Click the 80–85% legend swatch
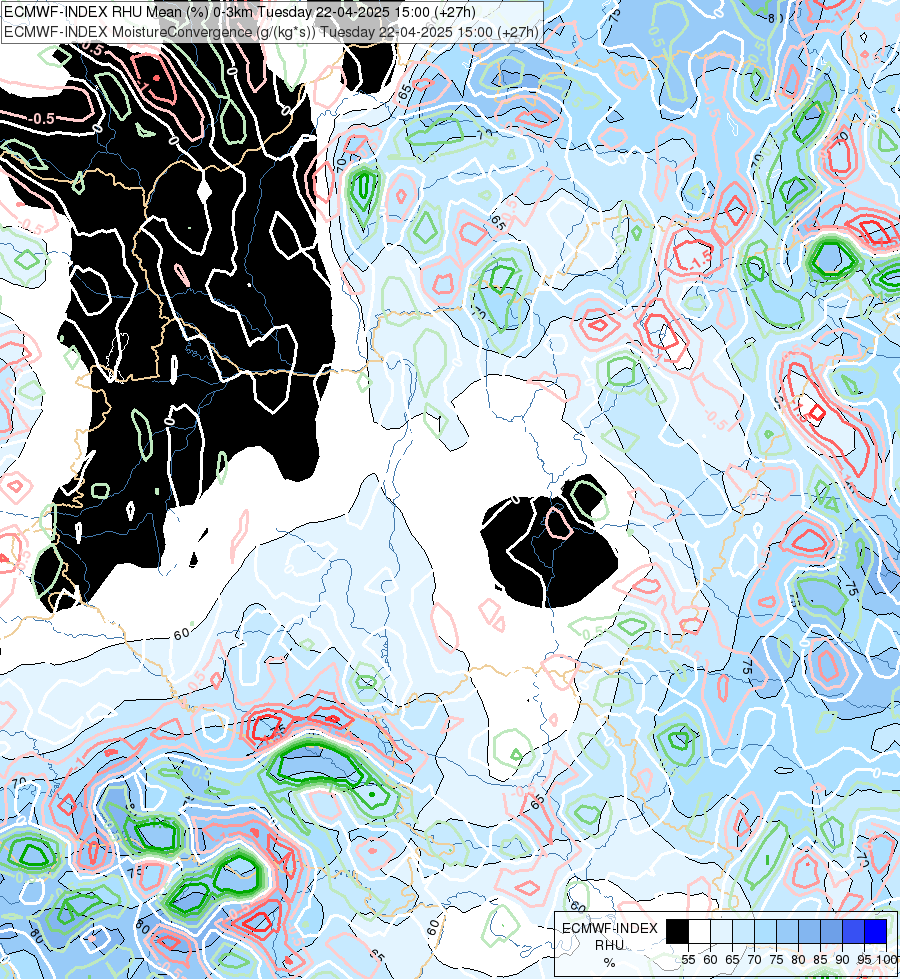Screen dimensions: 900x979 click(809, 931)
